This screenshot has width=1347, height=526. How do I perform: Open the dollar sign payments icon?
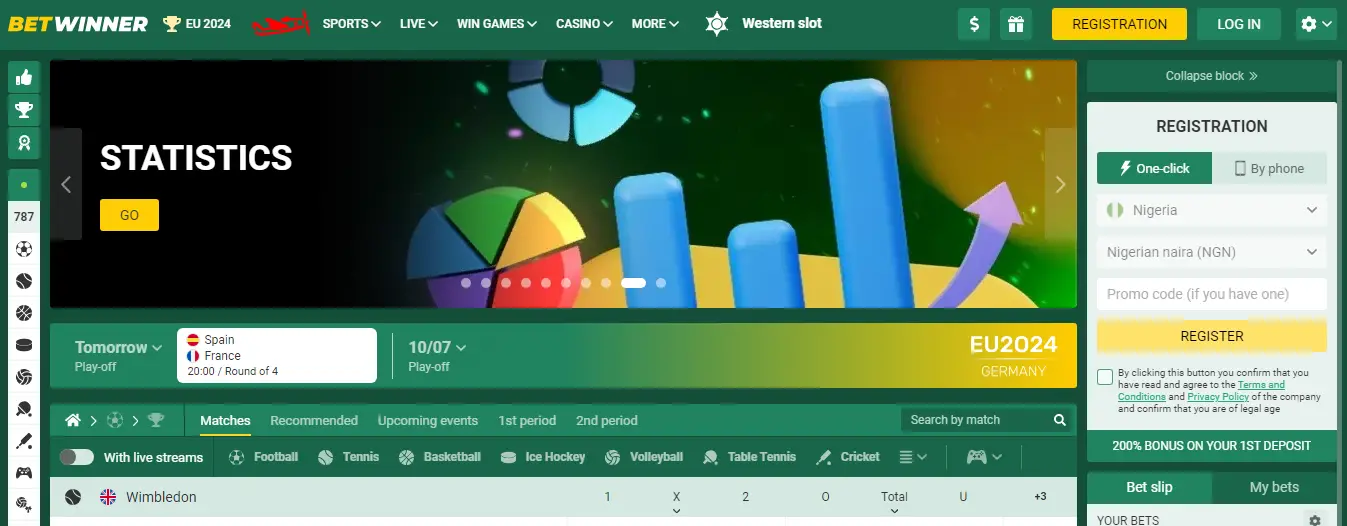tap(974, 24)
